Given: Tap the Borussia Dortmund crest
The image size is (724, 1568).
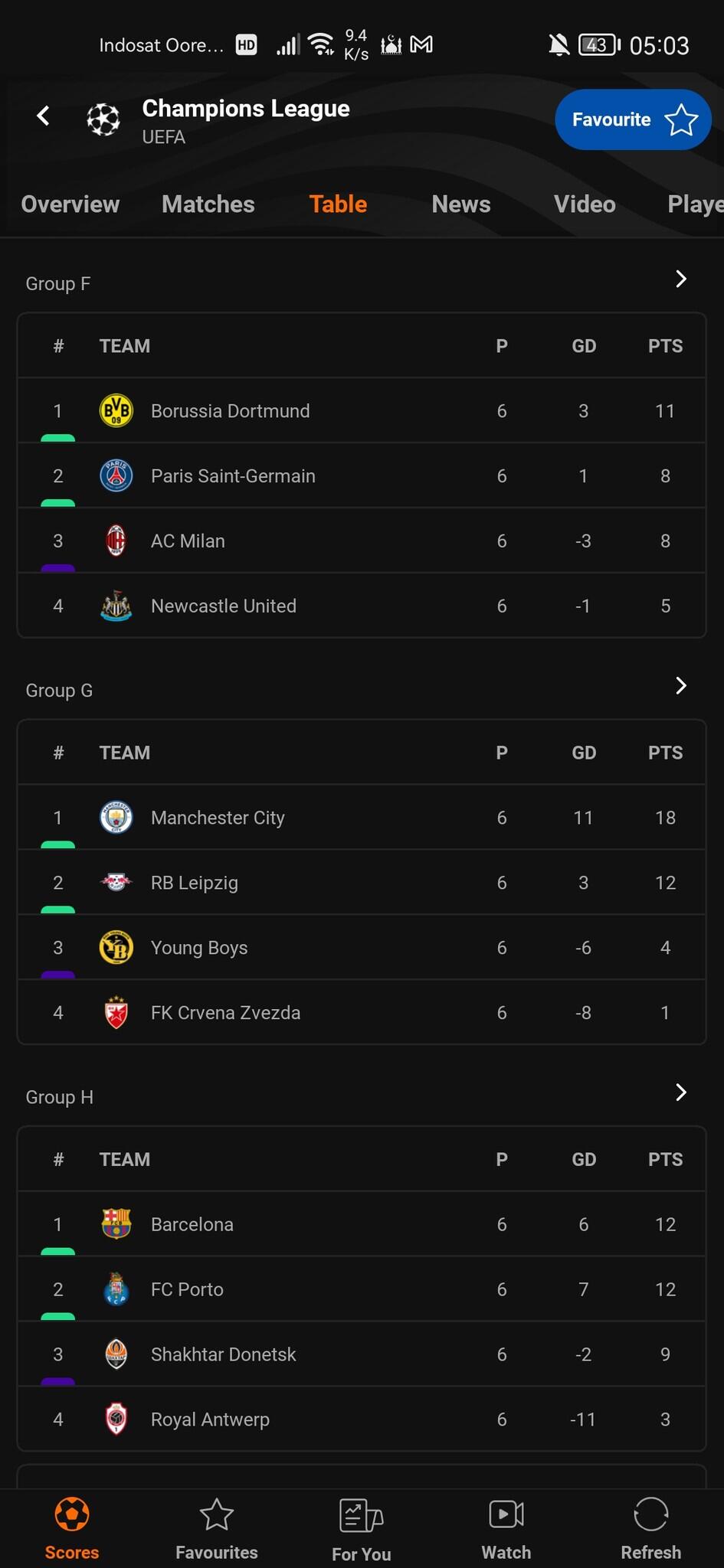Looking at the screenshot, I should [x=116, y=410].
